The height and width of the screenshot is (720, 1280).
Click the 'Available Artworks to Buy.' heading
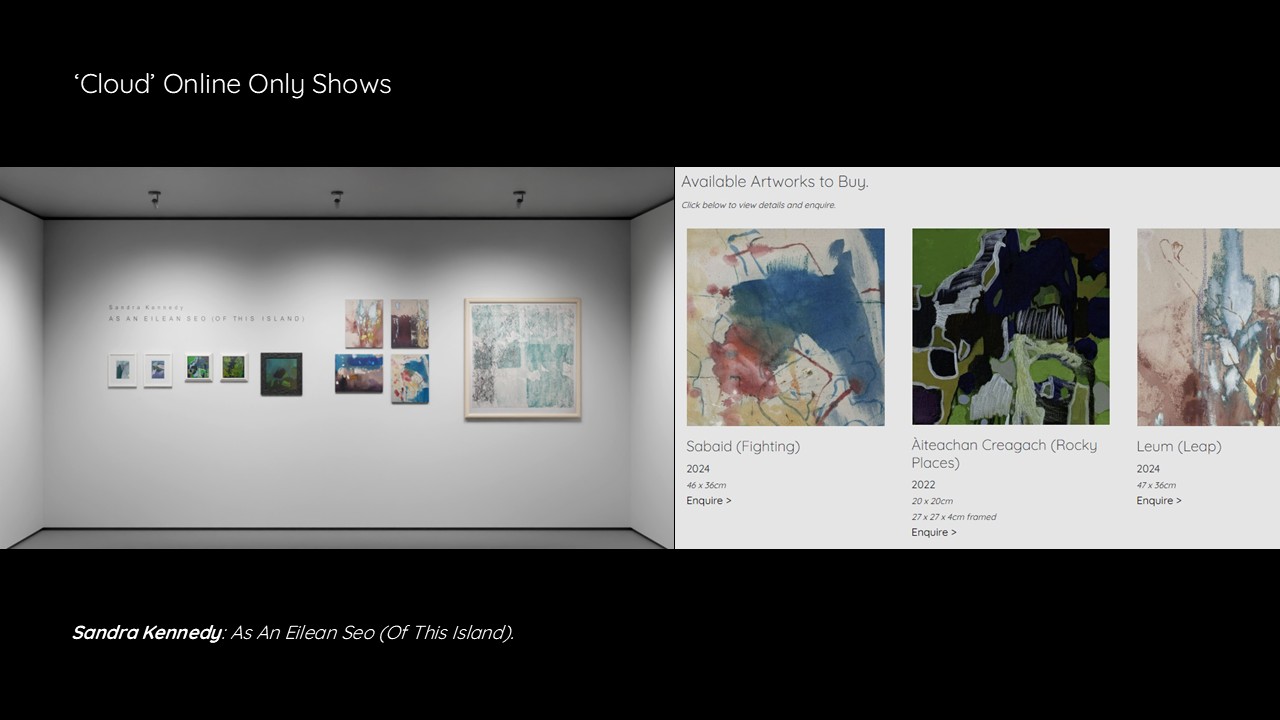[x=775, y=182]
